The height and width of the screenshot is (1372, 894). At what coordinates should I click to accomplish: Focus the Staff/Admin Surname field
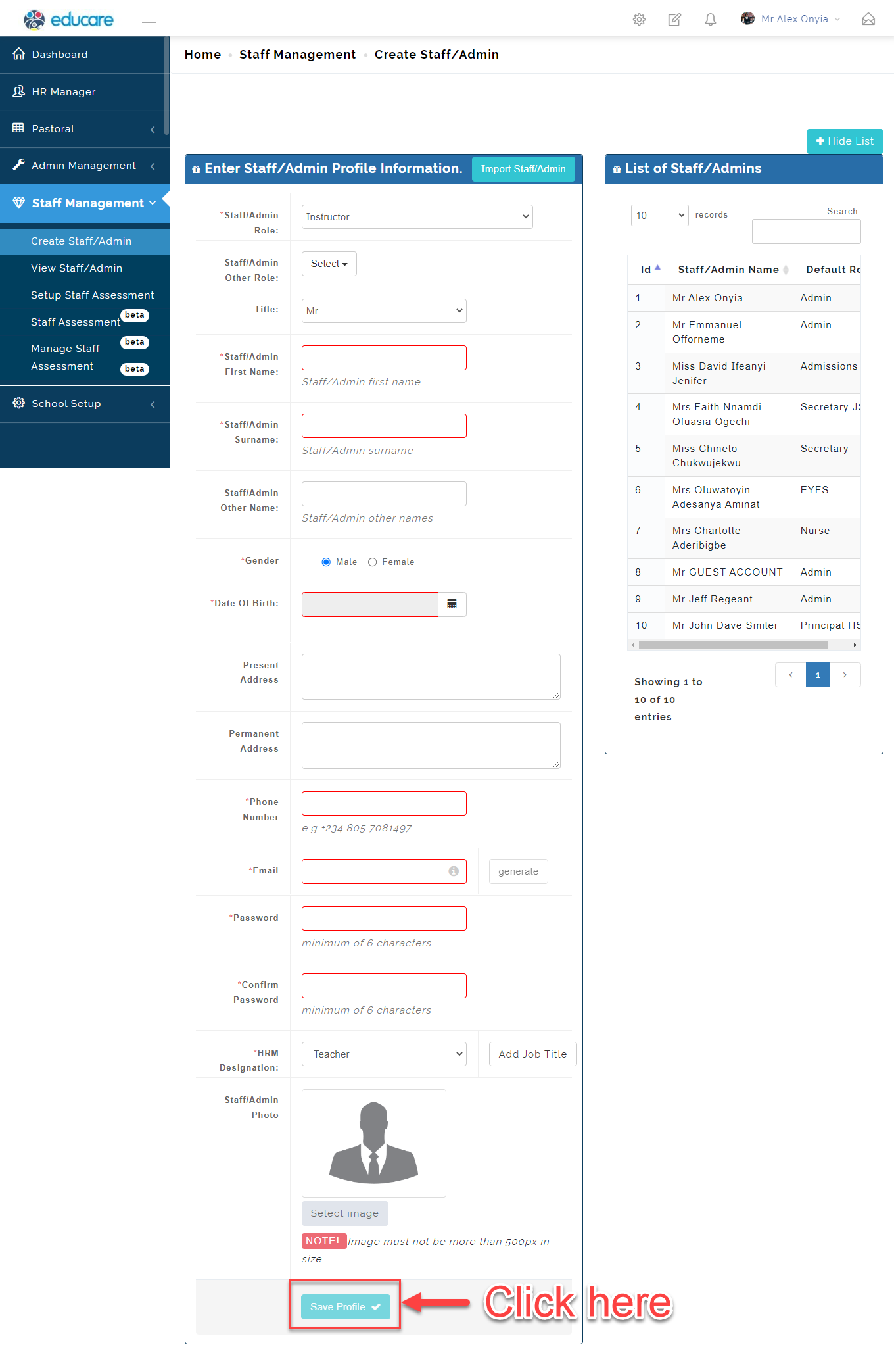(384, 426)
